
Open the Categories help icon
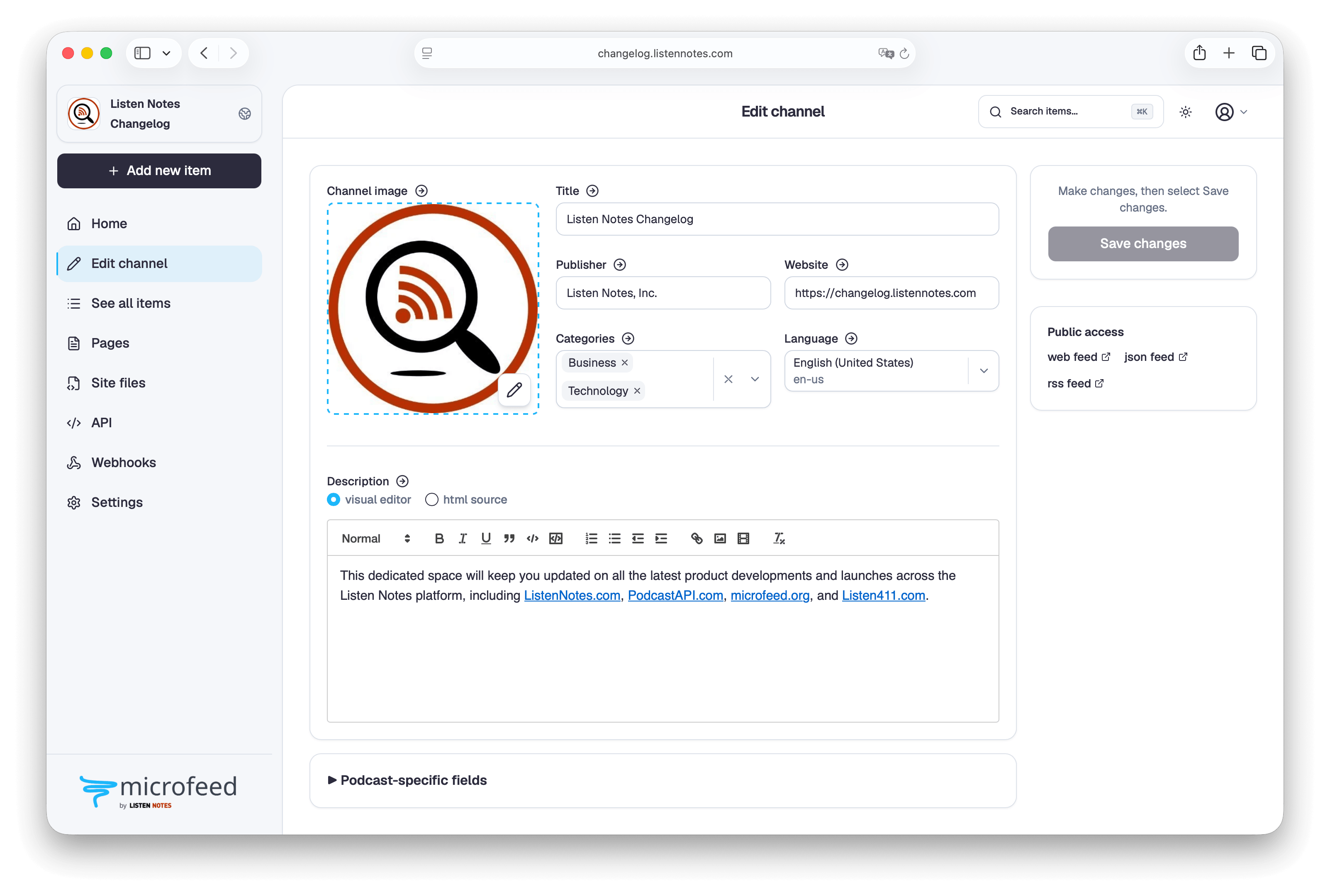click(628, 338)
